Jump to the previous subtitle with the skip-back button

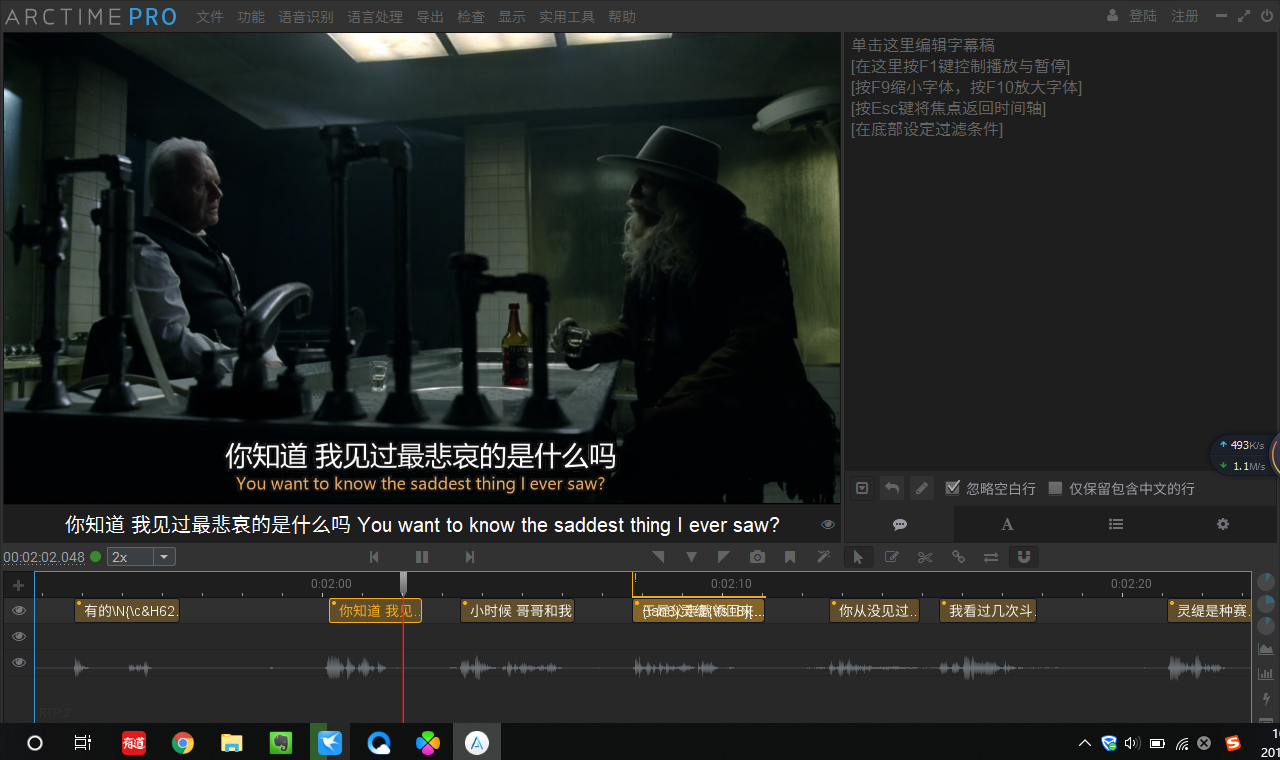pos(374,557)
